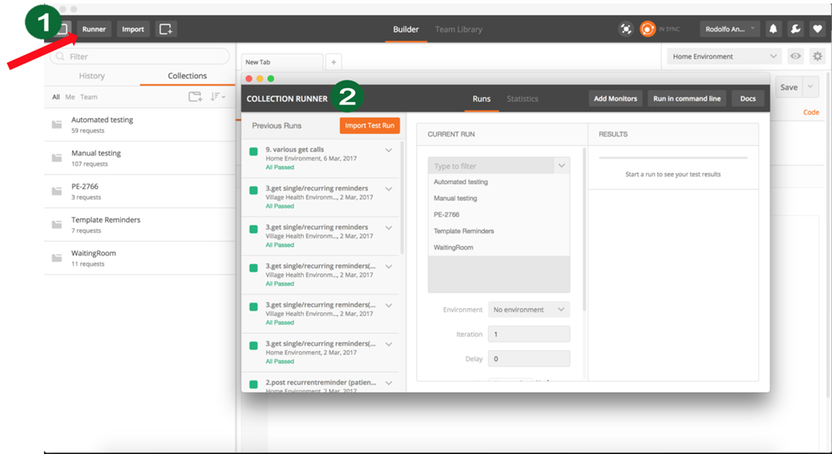Open the Runner from the toolbar
Image resolution: width=832 pixels, height=454 pixels.
point(94,29)
